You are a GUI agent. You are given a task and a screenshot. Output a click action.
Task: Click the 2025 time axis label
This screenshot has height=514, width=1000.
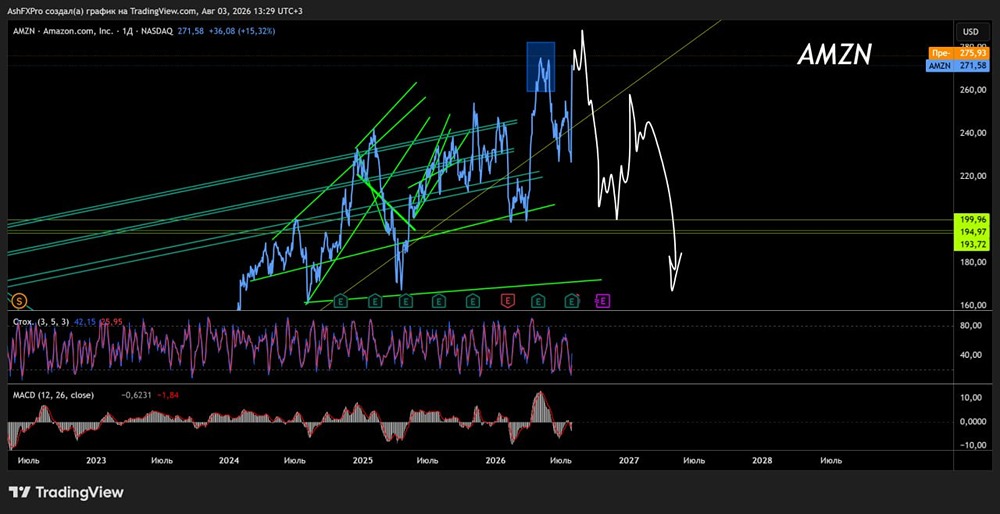click(363, 460)
